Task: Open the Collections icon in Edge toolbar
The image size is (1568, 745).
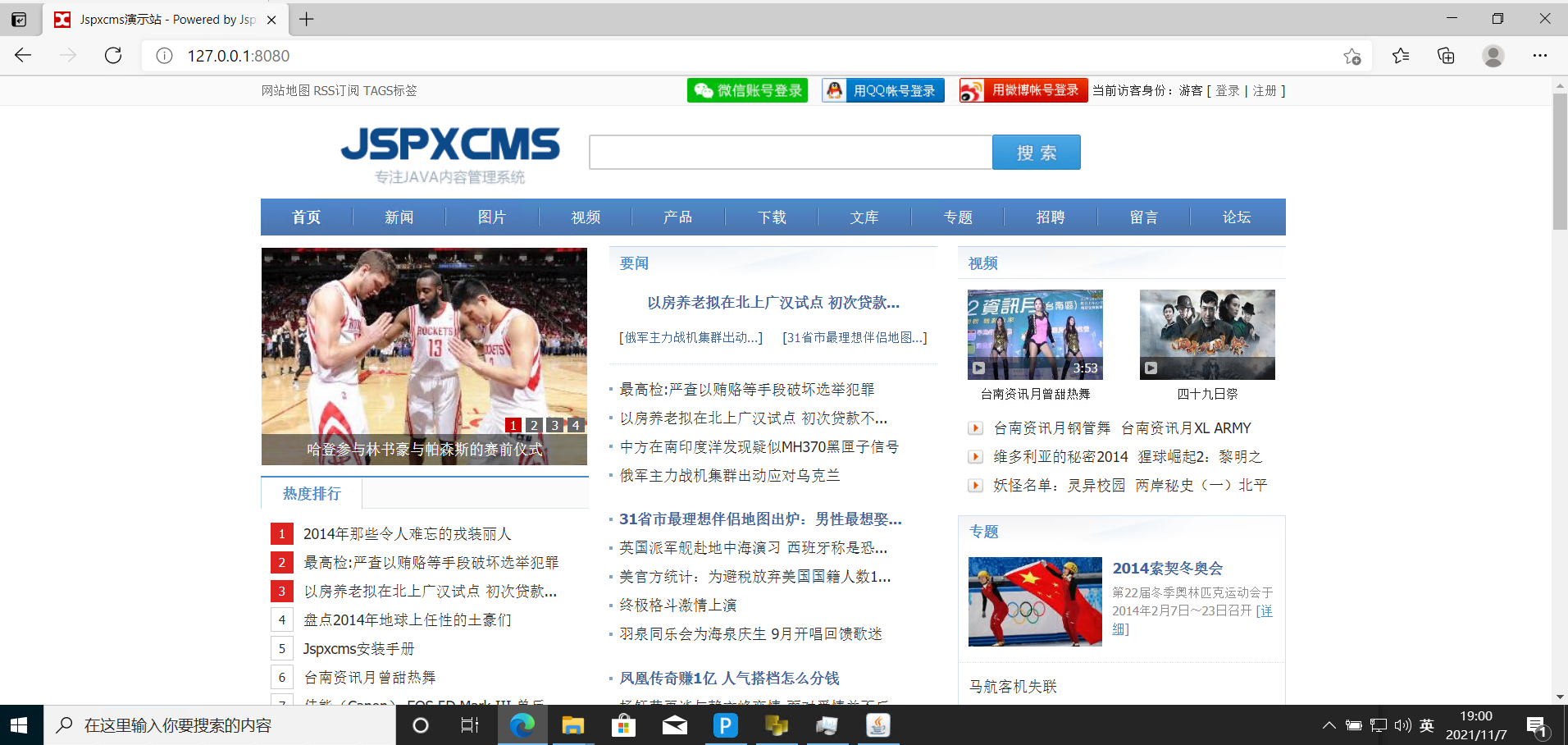Action: click(x=1446, y=55)
